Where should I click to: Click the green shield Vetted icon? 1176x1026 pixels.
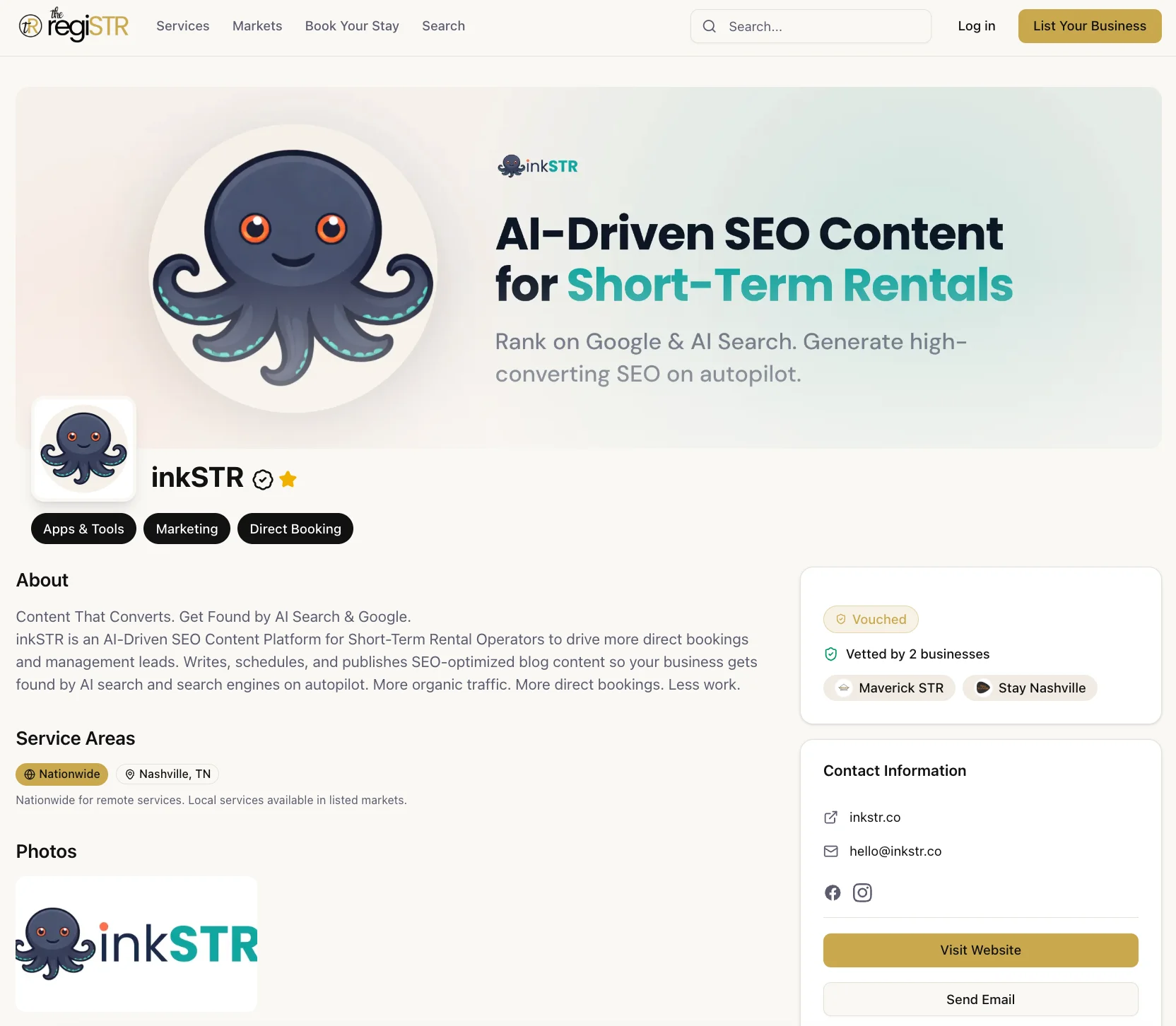831,654
